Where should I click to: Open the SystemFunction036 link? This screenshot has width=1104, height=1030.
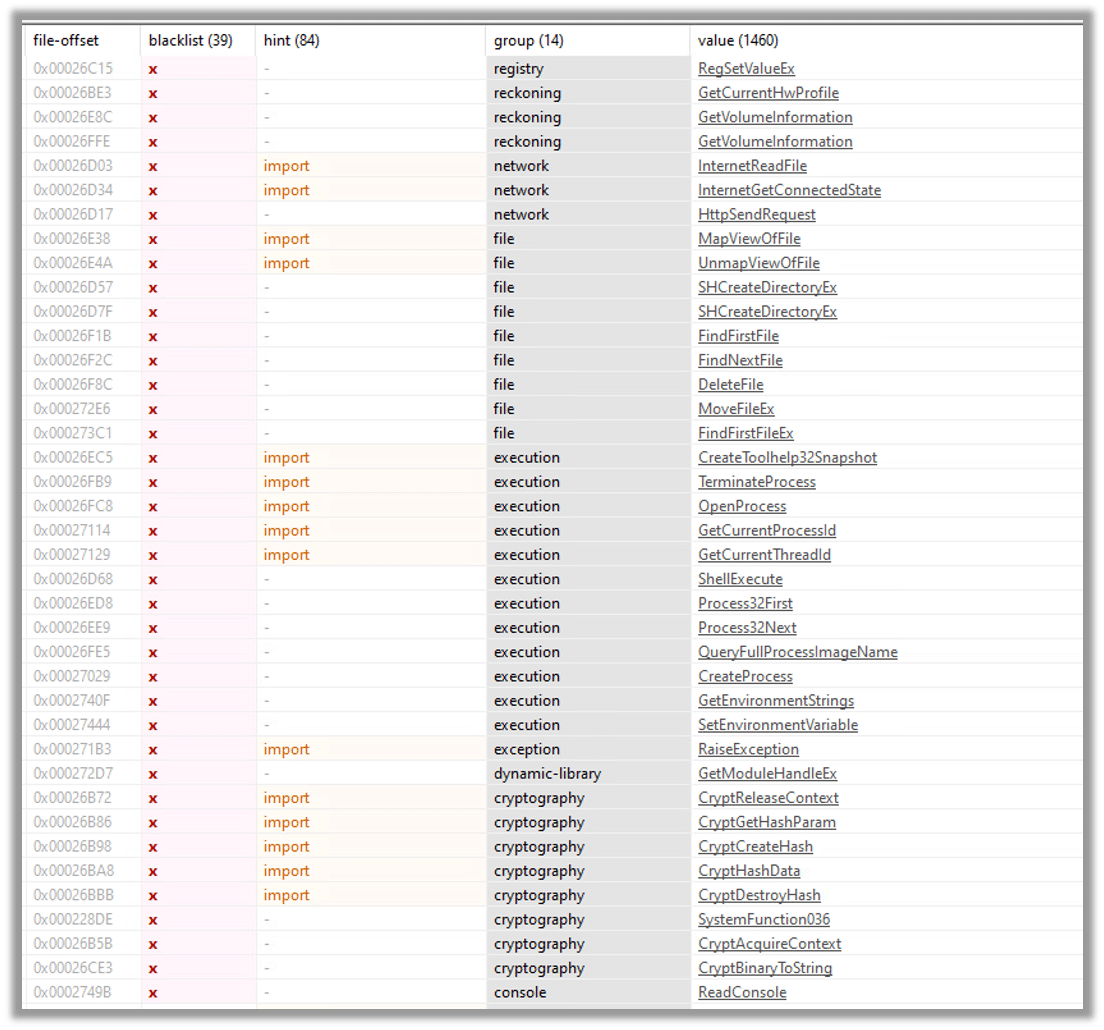[764, 919]
